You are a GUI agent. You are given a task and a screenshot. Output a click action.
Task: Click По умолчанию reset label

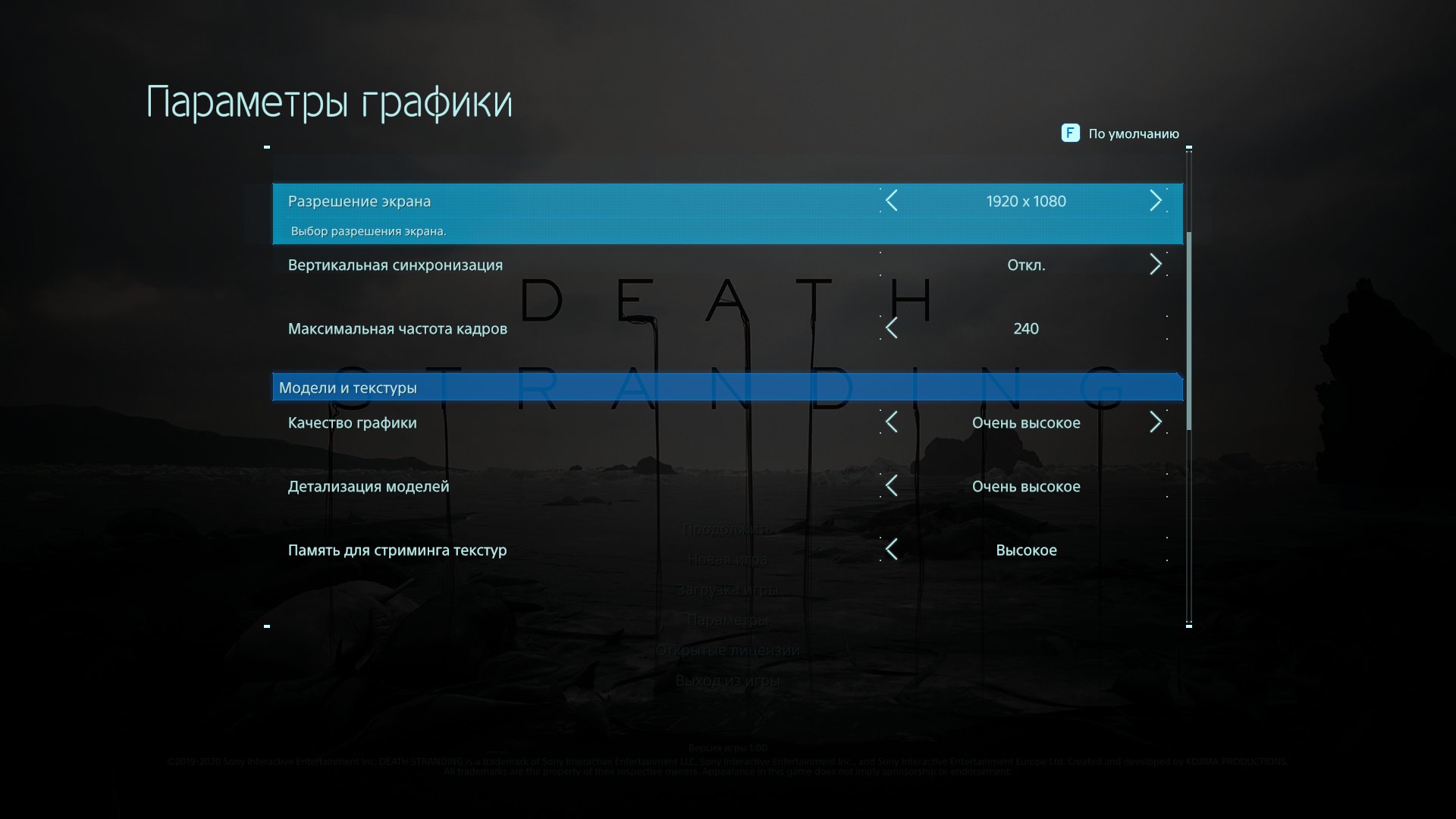coord(1134,134)
